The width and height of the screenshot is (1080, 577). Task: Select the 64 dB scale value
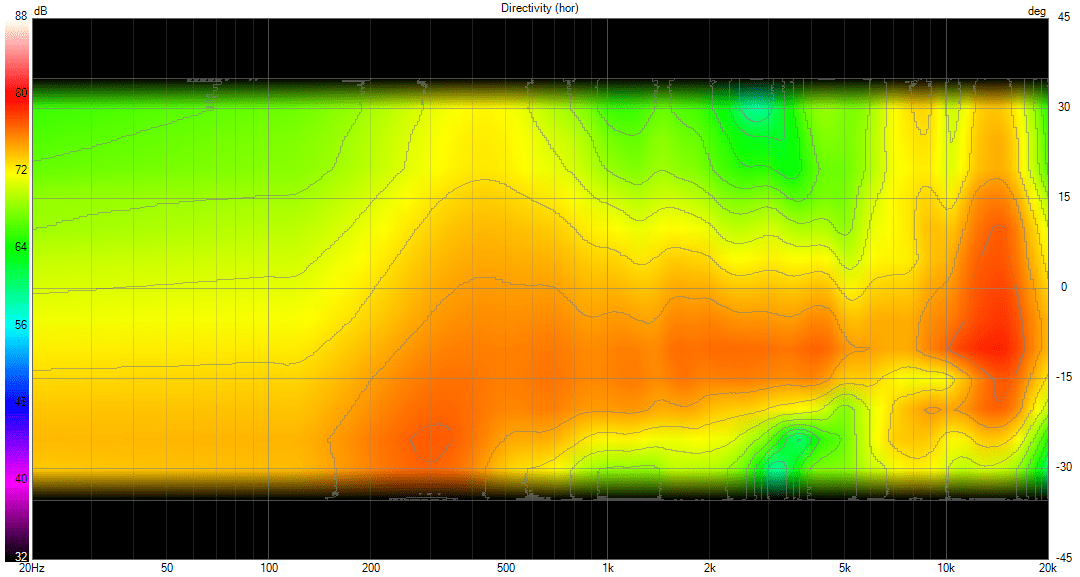pos(21,247)
